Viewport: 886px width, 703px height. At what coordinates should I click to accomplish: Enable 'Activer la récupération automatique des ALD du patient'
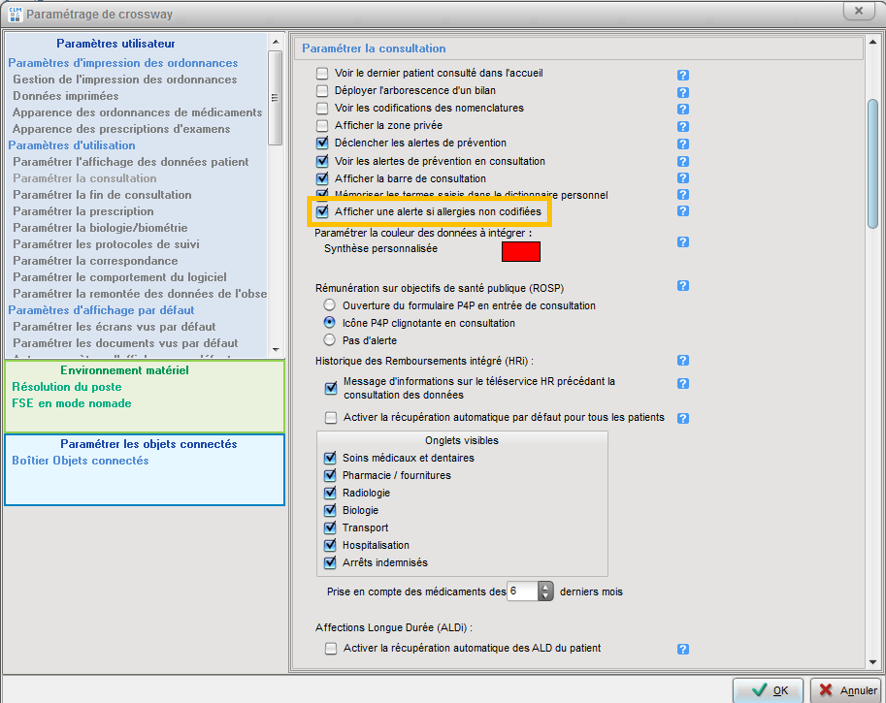331,648
